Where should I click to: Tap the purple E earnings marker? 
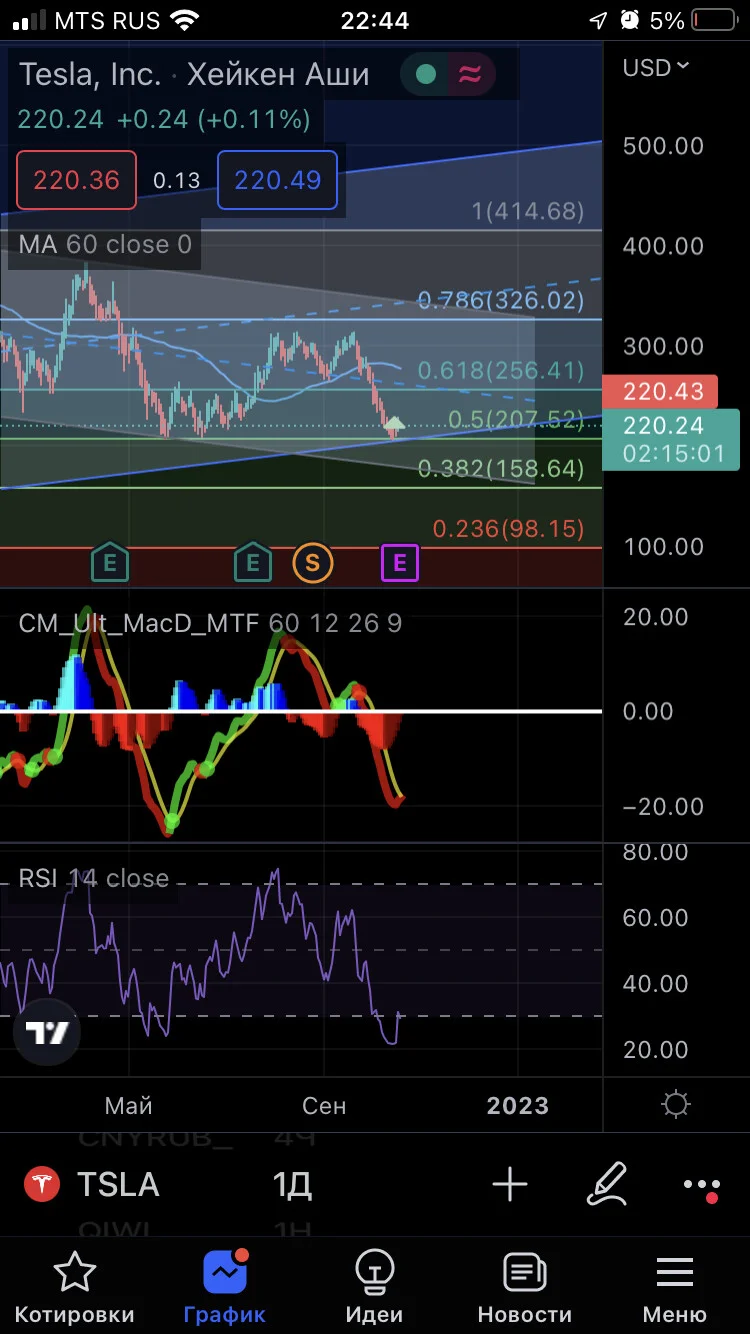pos(399,563)
